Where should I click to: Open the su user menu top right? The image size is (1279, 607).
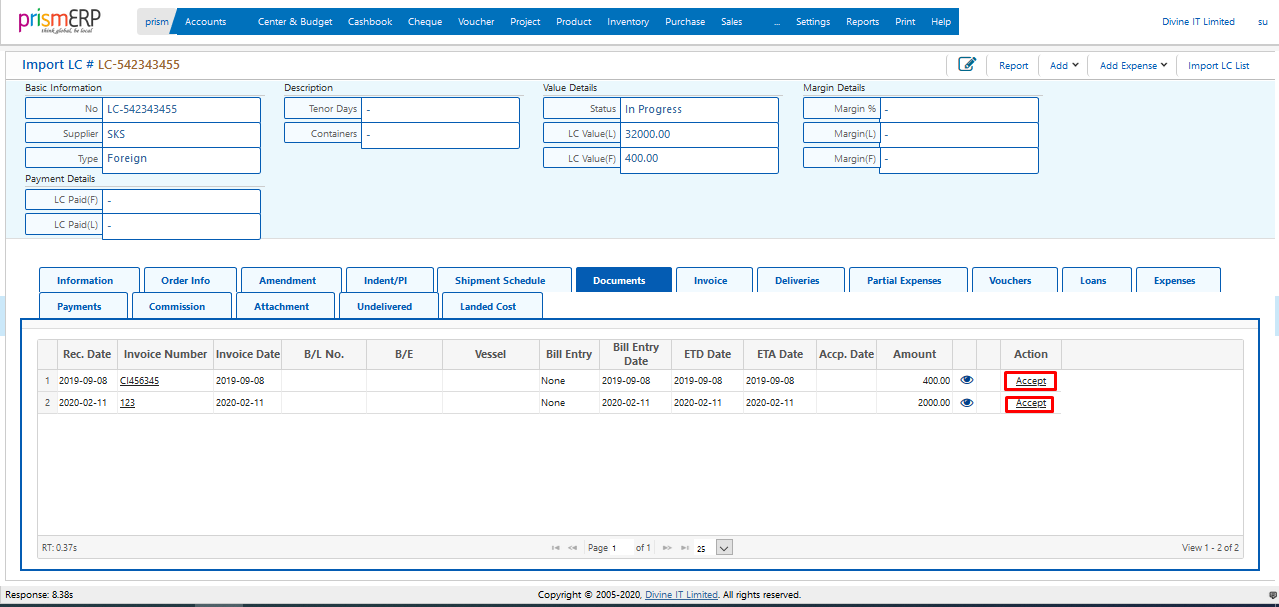coord(1262,21)
